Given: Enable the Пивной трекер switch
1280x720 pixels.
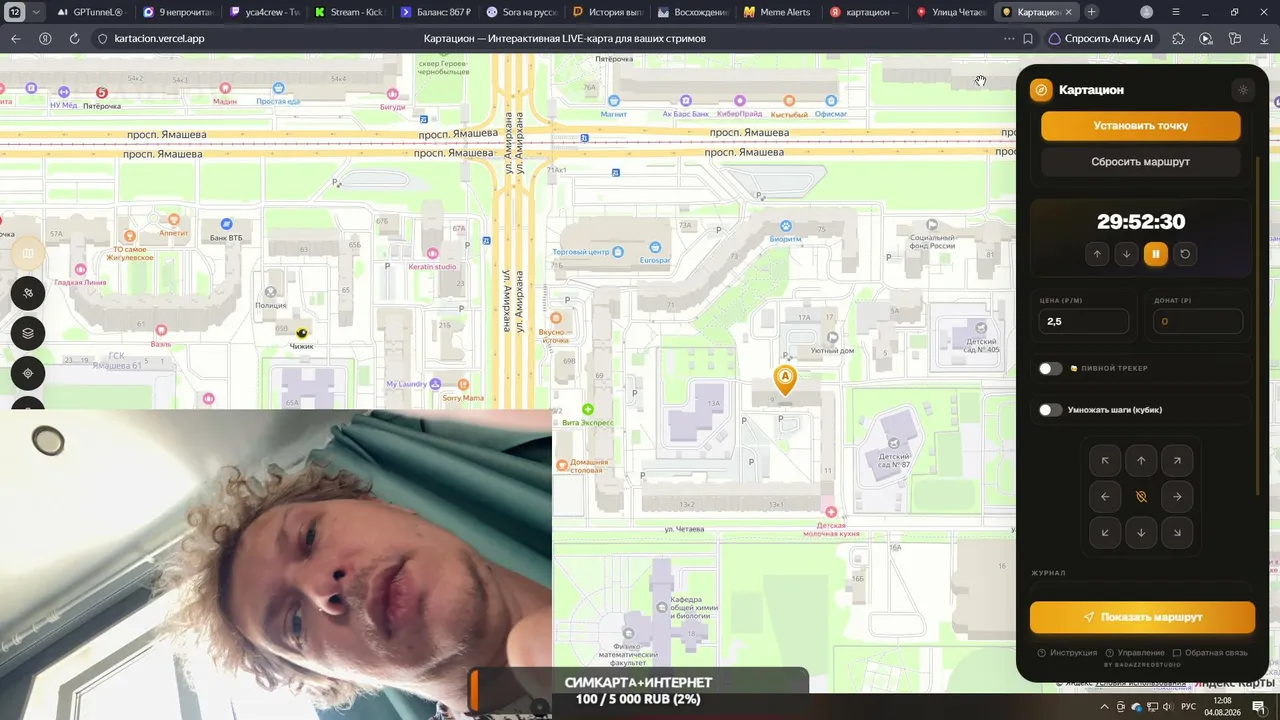Looking at the screenshot, I should (1050, 369).
